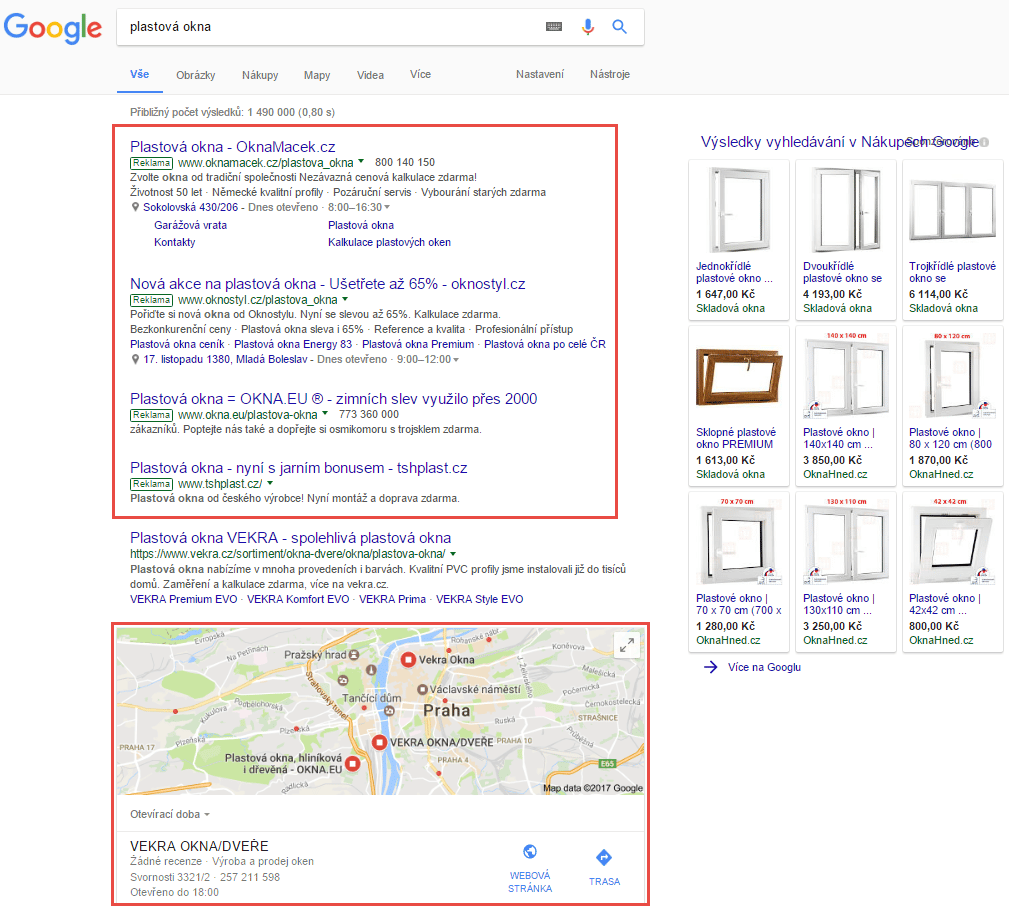Open the Kalkulace plastových oken sitelink
1009x906 pixels.
pyautogui.click(x=389, y=242)
